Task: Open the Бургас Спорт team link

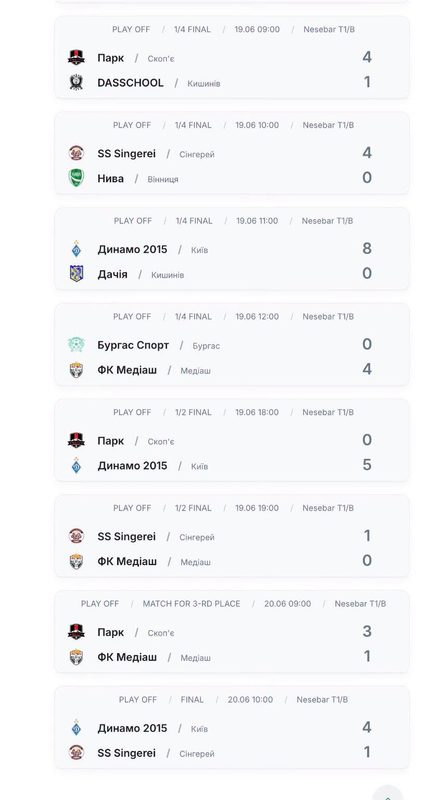Action: point(133,345)
